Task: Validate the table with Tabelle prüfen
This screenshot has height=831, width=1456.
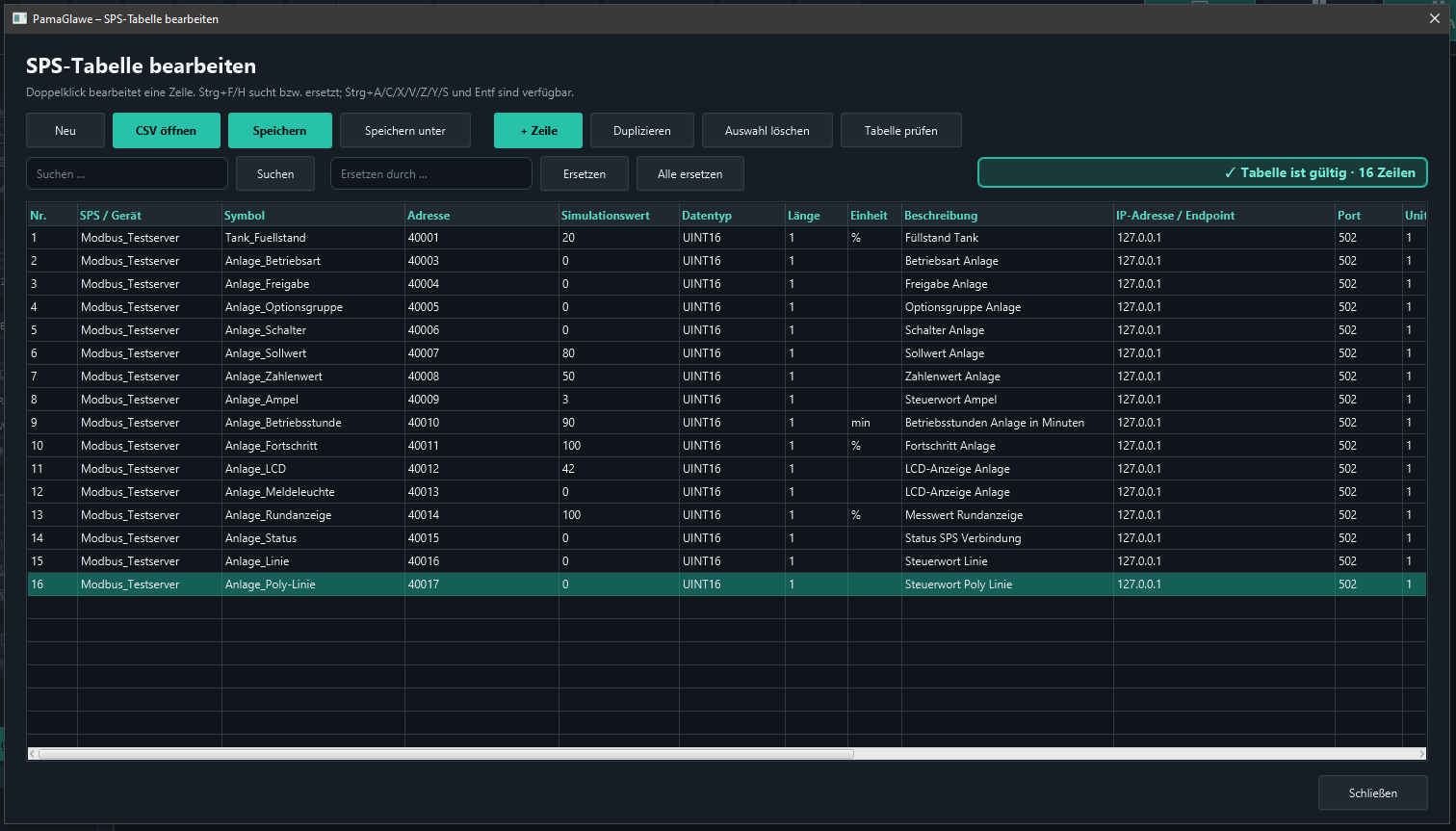Action: tap(901, 131)
